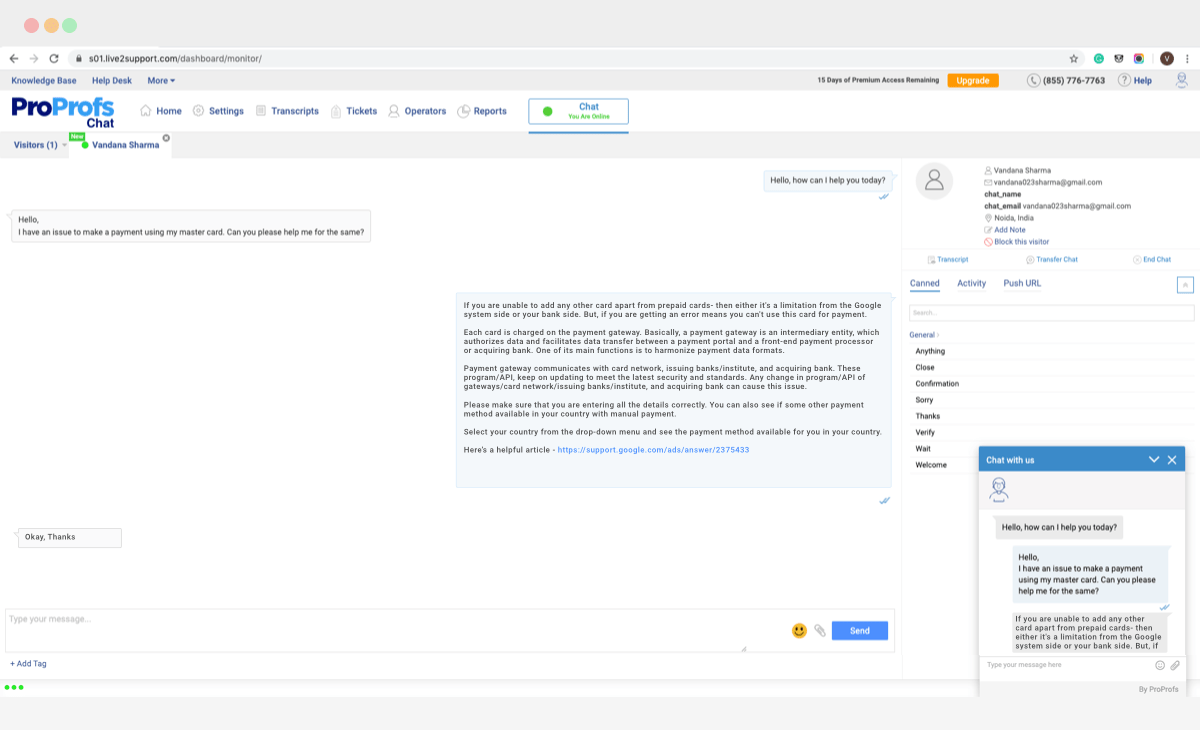Viewport: 1200px width, 730px height.
Task: Open the Tickets section
Action: click(353, 111)
